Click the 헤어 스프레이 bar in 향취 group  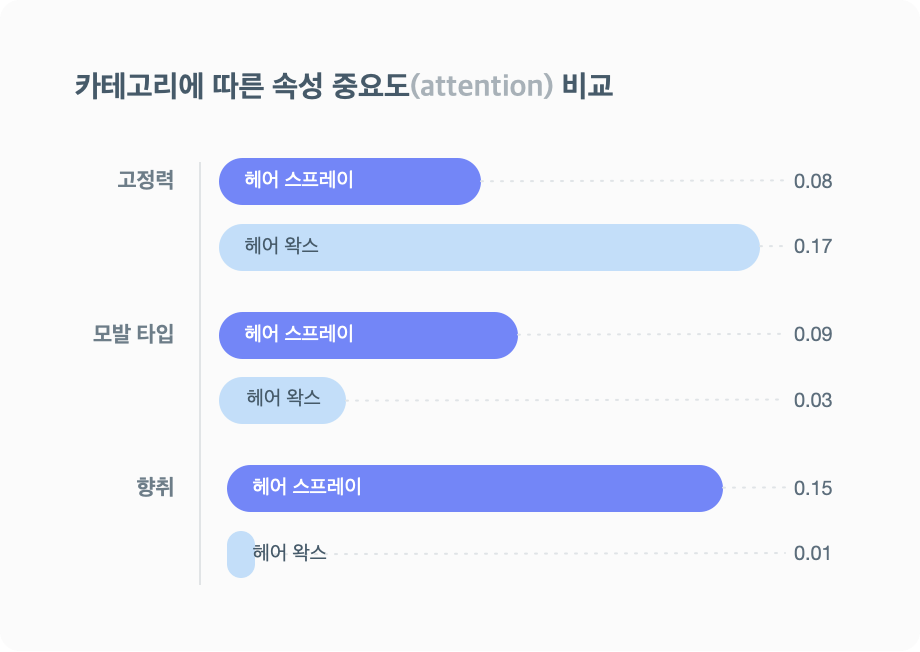click(475, 488)
